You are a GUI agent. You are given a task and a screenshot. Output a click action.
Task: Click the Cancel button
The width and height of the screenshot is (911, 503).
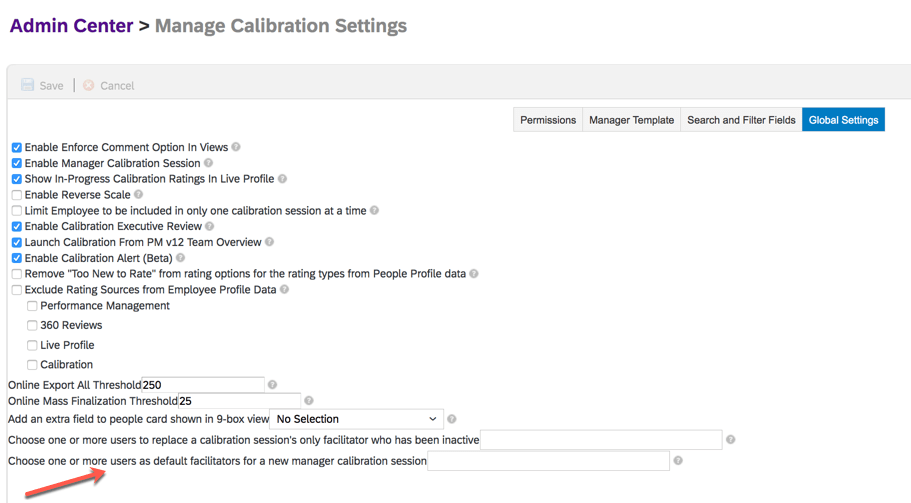point(108,86)
